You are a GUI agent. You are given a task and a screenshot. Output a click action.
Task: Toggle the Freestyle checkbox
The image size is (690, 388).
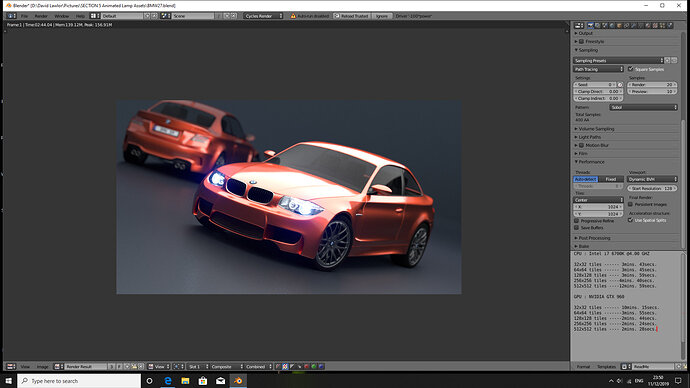(x=581, y=41)
